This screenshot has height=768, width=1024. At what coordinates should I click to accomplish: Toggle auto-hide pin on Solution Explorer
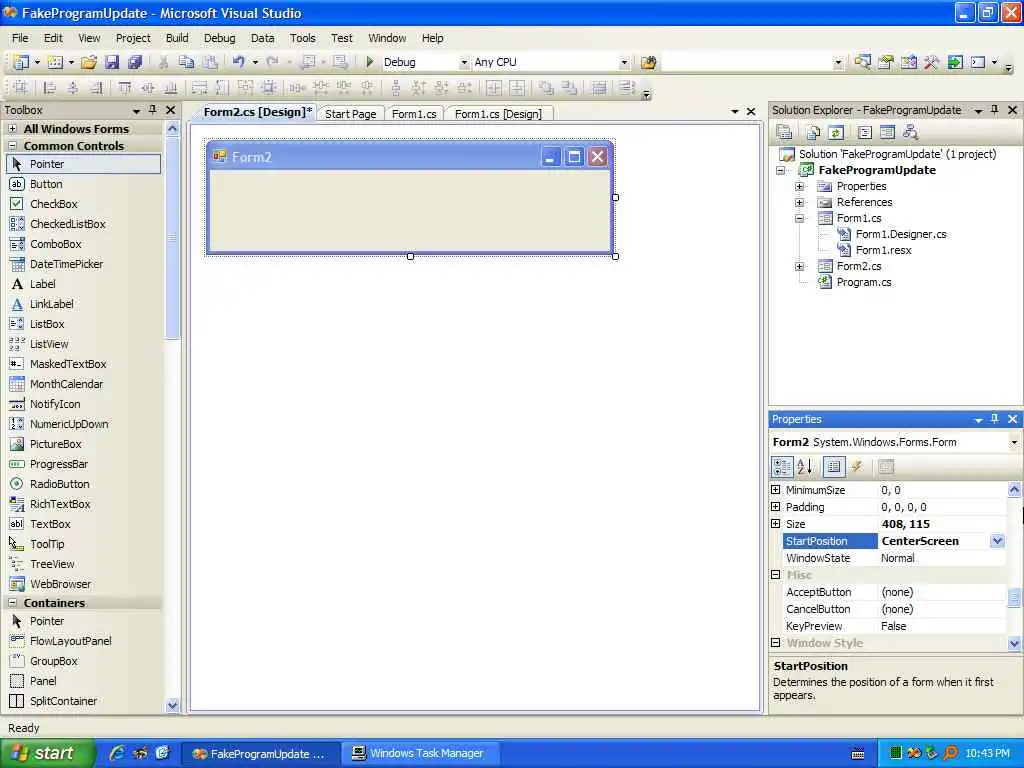(x=995, y=110)
